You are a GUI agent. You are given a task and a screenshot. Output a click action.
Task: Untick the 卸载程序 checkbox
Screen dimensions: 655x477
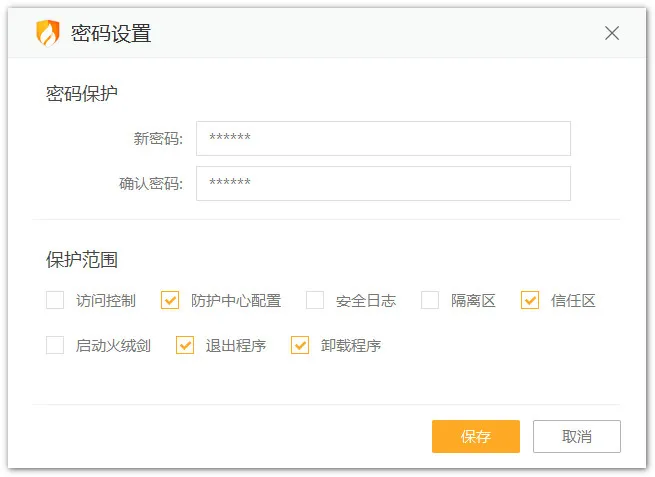(x=300, y=346)
